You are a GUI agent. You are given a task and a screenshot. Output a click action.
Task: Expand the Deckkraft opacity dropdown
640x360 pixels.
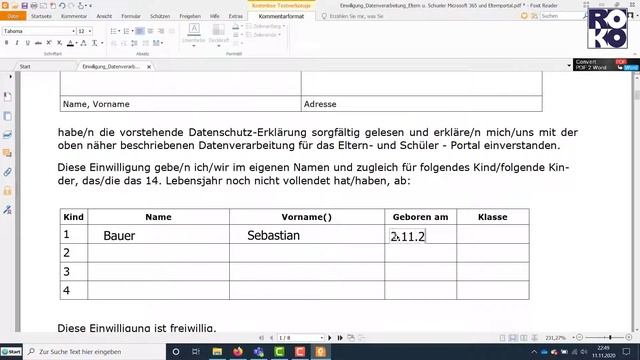click(x=218, y=45)
